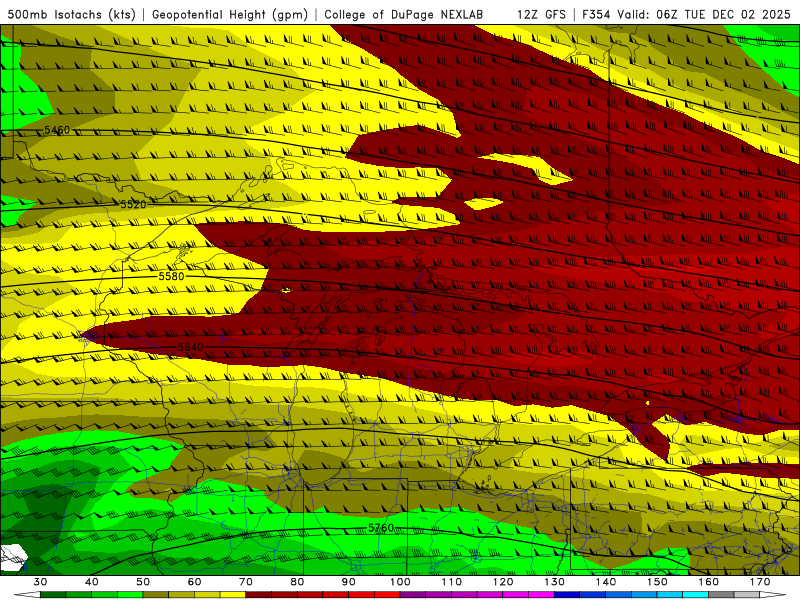
Task: Click the bright yellow 65-70 kt legend swatch
Action: 233,595
